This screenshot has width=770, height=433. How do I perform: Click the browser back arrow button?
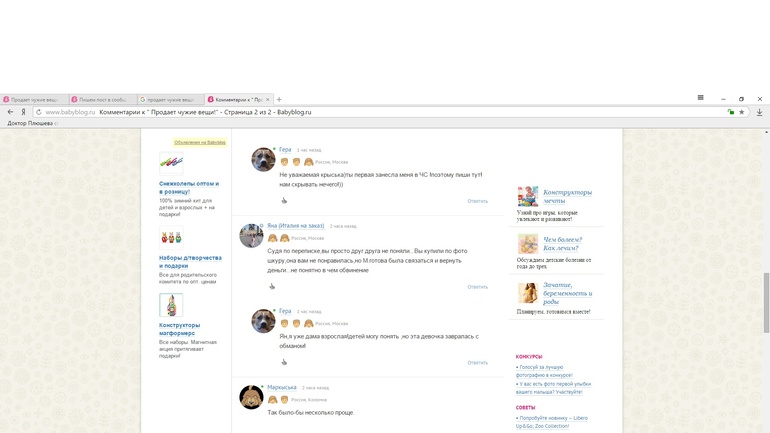tap(10, 112)
